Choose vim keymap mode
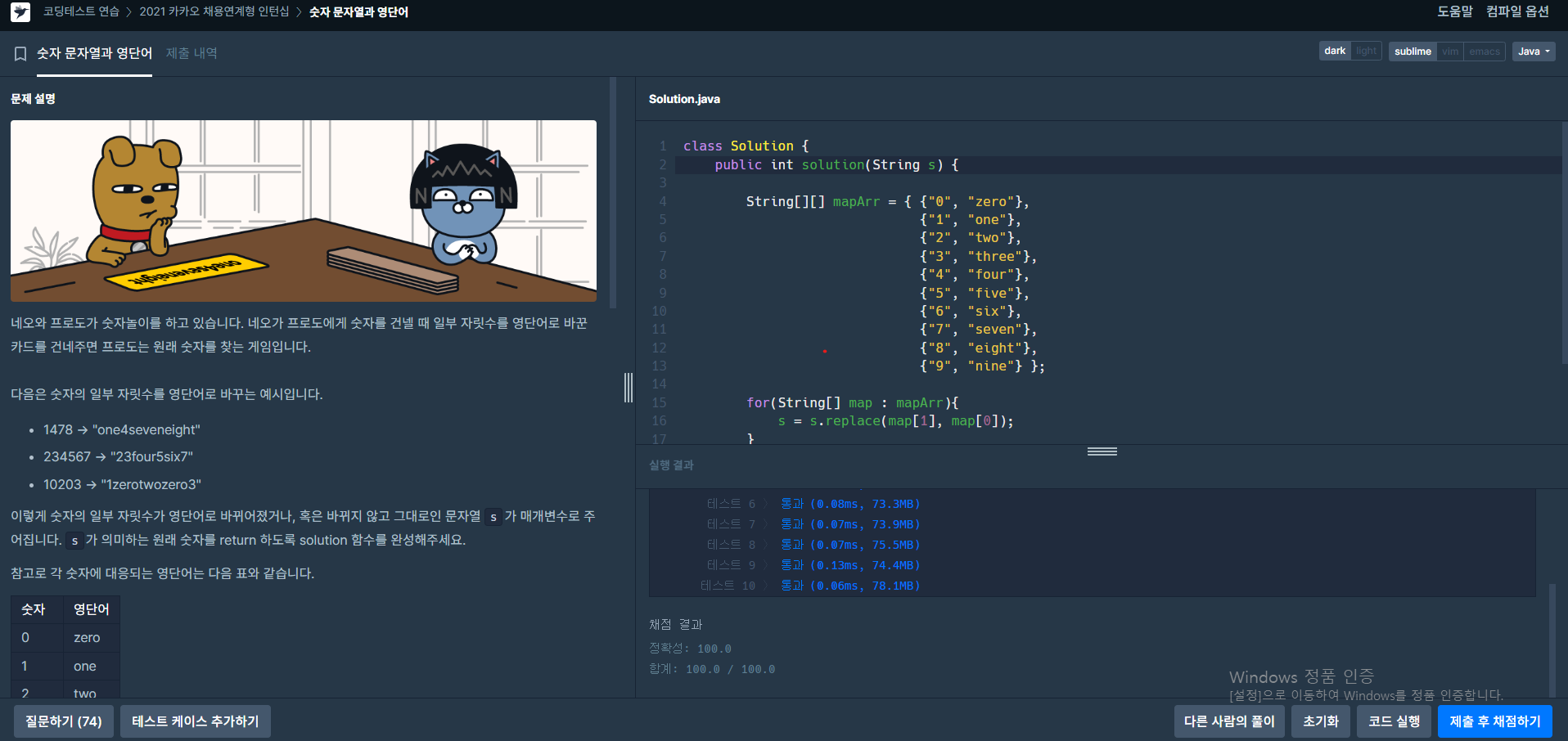 1450,52
